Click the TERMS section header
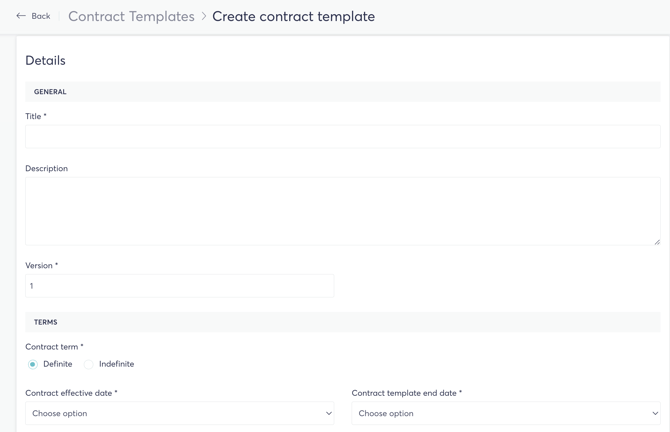670x432 pixels. click(46, 323)
